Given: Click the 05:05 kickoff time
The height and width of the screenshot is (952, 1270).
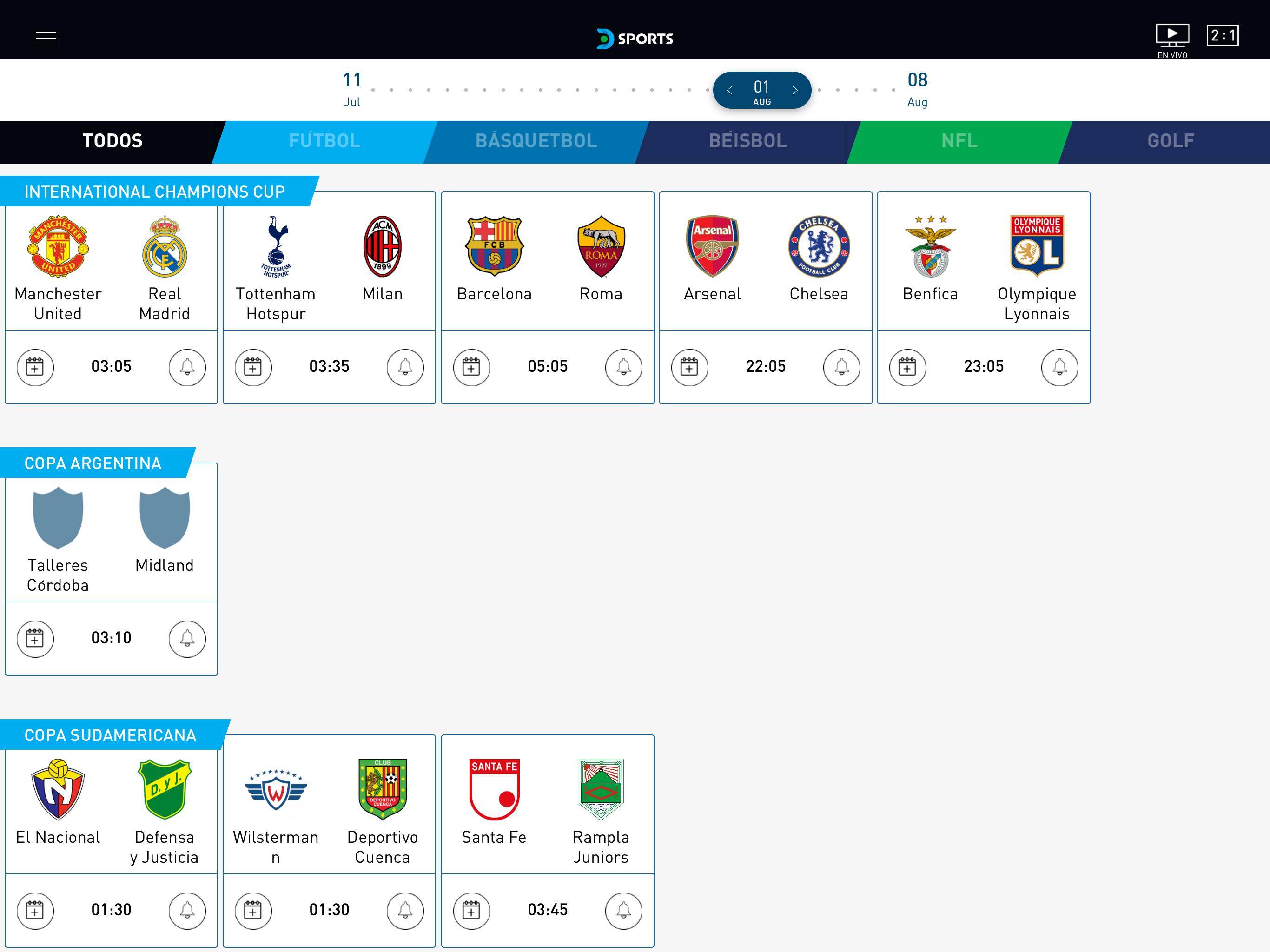Looking at the screenshot, I should coord(548,367).
